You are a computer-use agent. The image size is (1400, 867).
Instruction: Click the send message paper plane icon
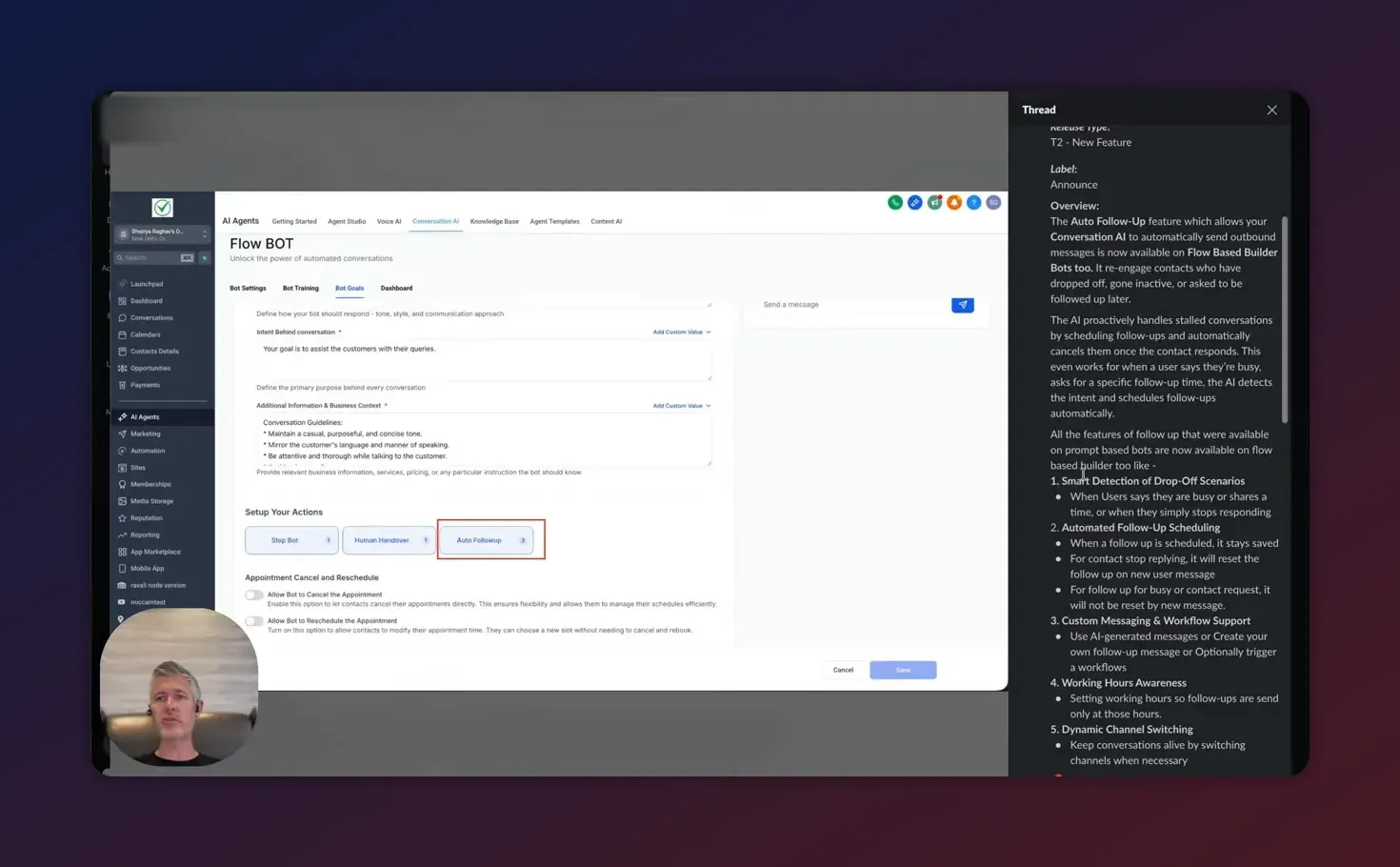click(x=962, y=305)
